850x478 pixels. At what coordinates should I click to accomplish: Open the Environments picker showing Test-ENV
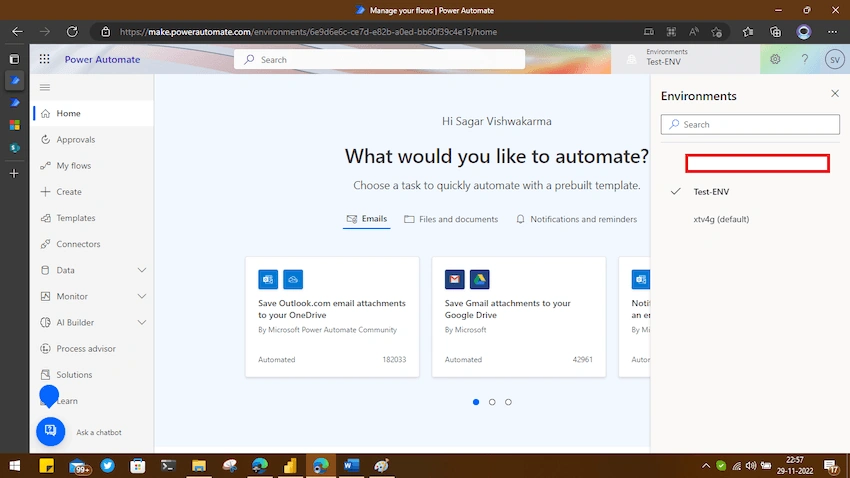point(685,59)
